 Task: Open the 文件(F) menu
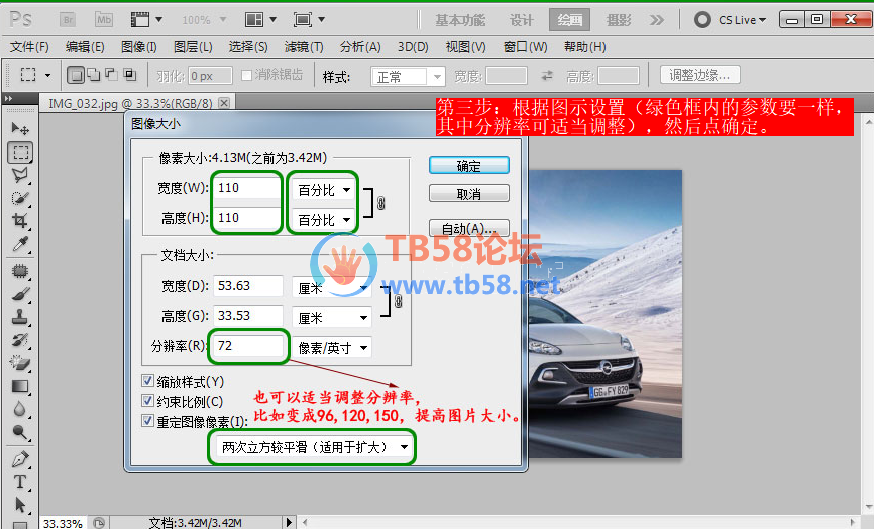point(29,47)
